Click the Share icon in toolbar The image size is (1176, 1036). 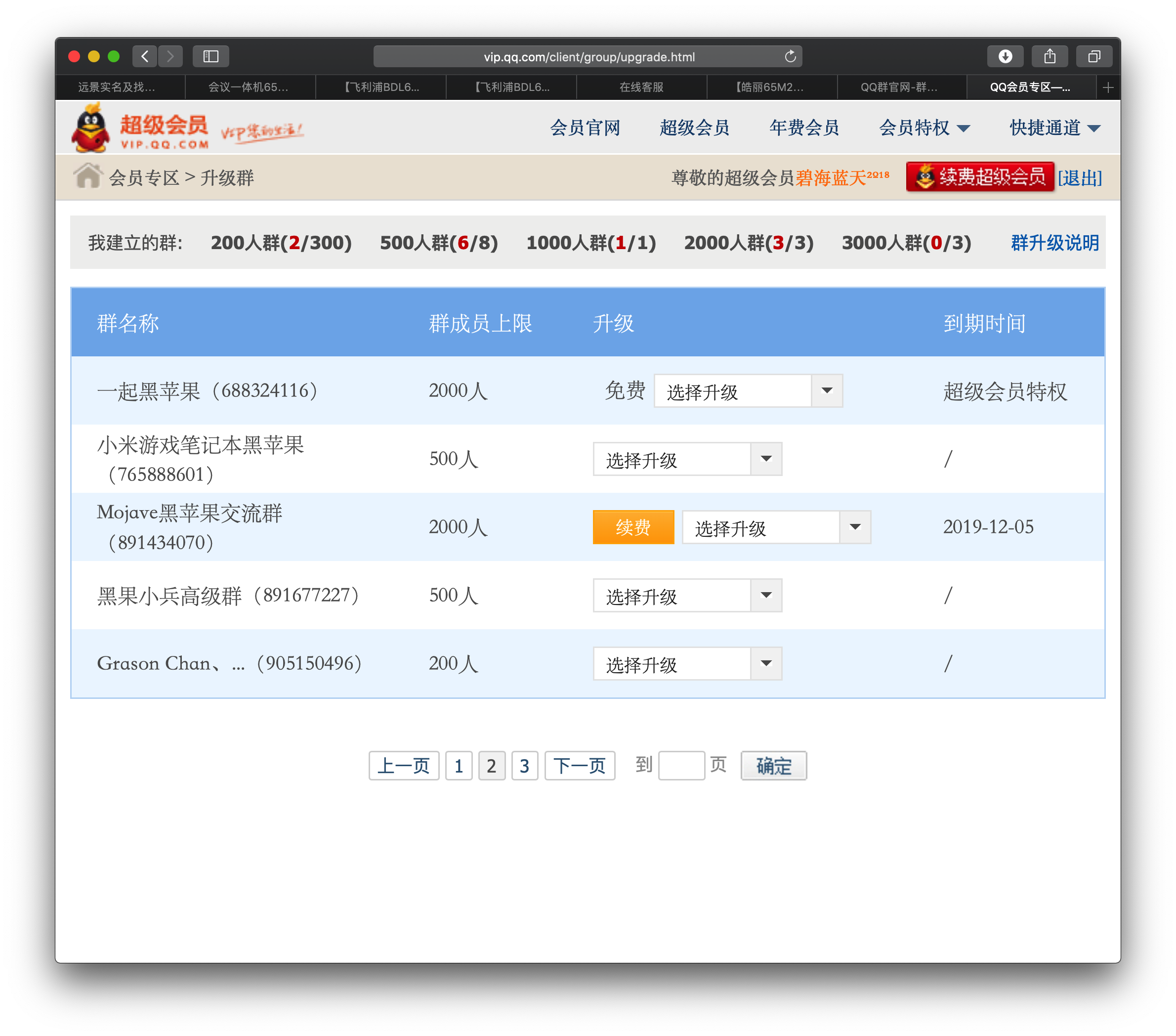pyautogui.click(x=1050, y=56)
